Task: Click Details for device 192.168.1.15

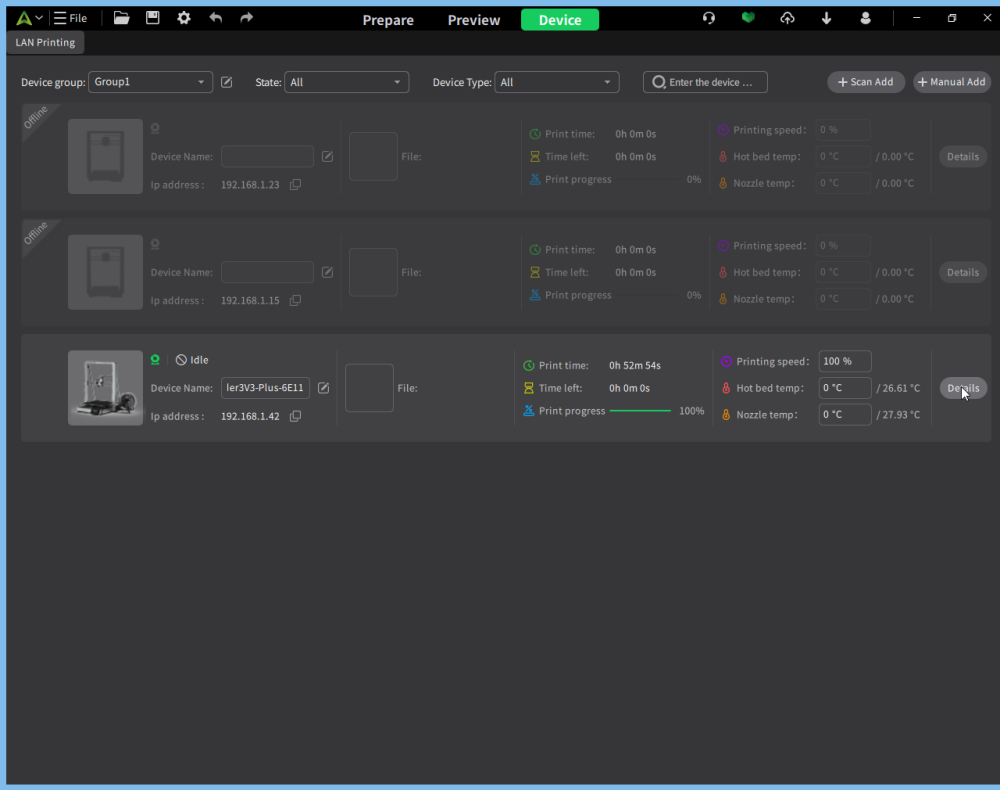Action: tap(962, 272)
